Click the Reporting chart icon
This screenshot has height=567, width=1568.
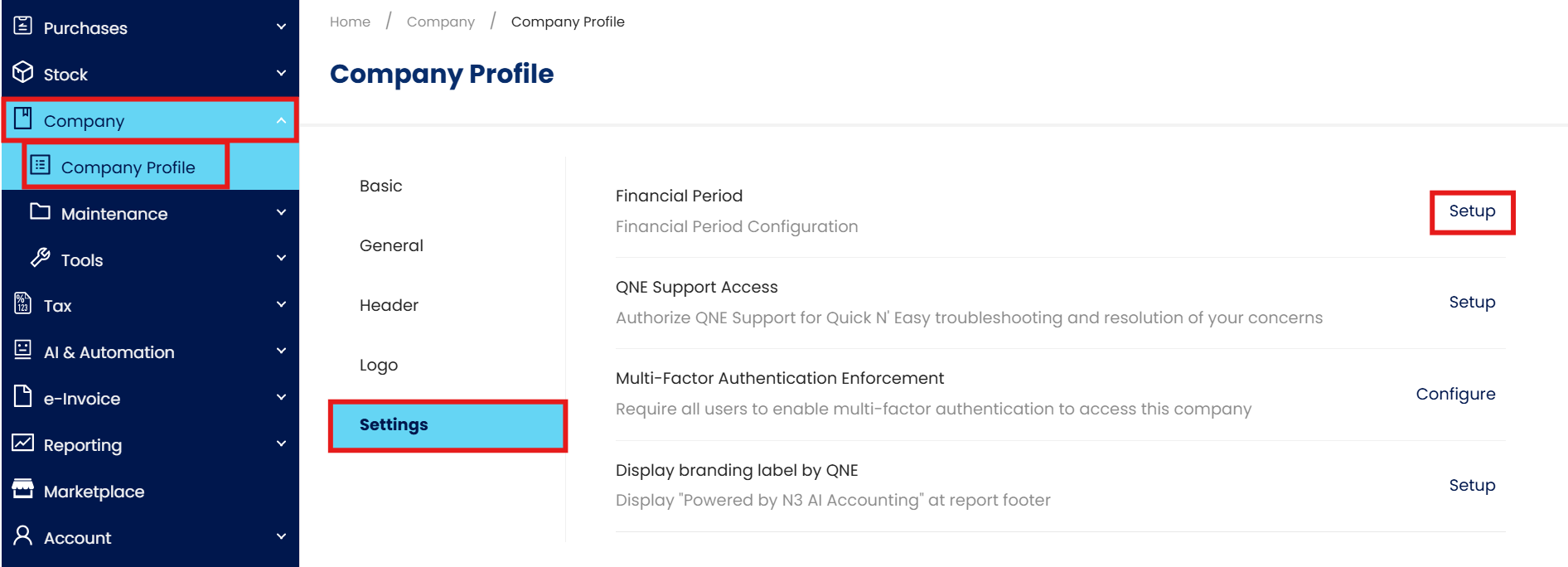[x=23, y=443]
